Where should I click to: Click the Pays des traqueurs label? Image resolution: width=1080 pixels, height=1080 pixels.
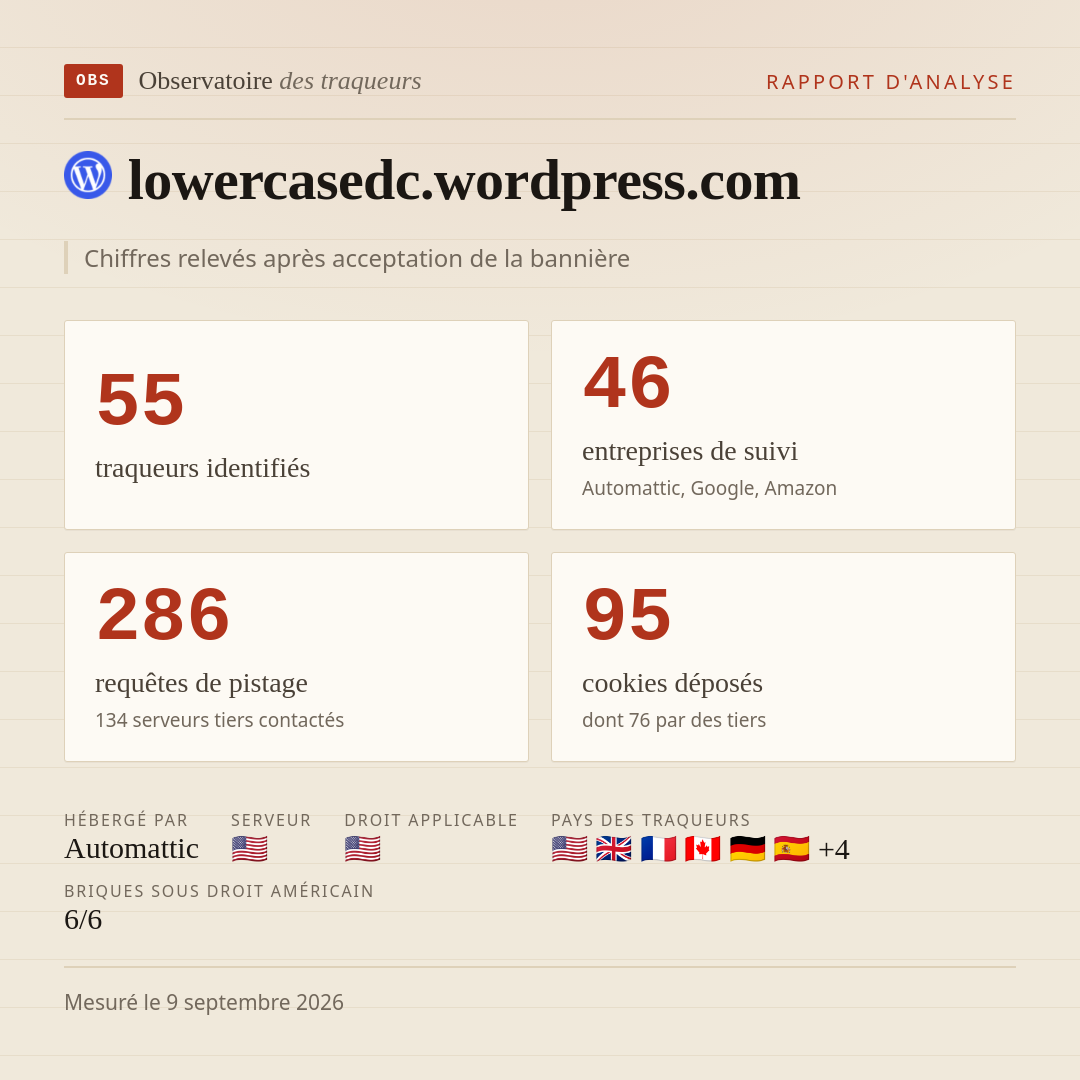pyautogui.click(x=651, y=820)
